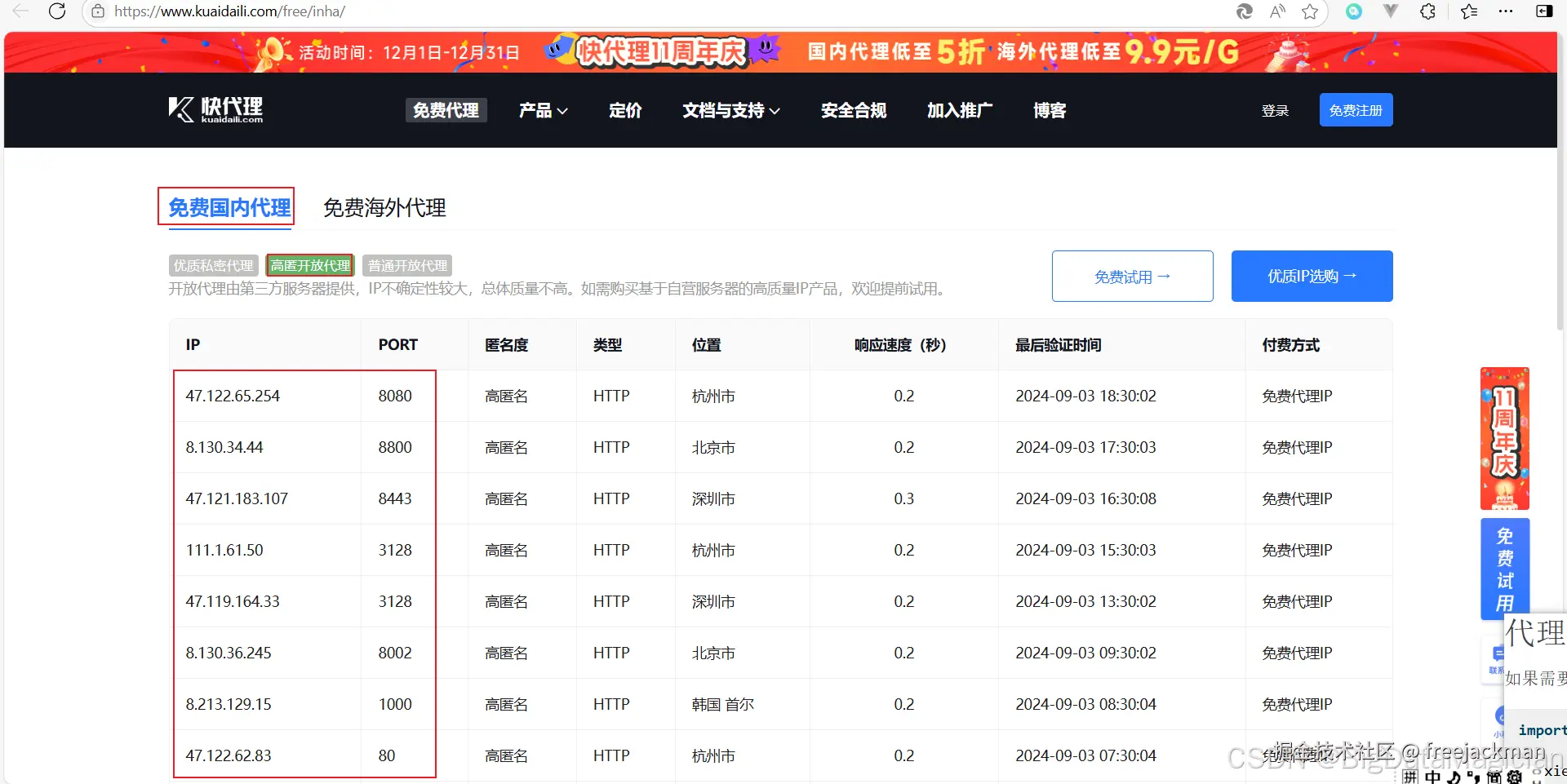Click the 免费注册 button
The height and width of the screenshot is (784, 1567).
[x=1356, y=109]
